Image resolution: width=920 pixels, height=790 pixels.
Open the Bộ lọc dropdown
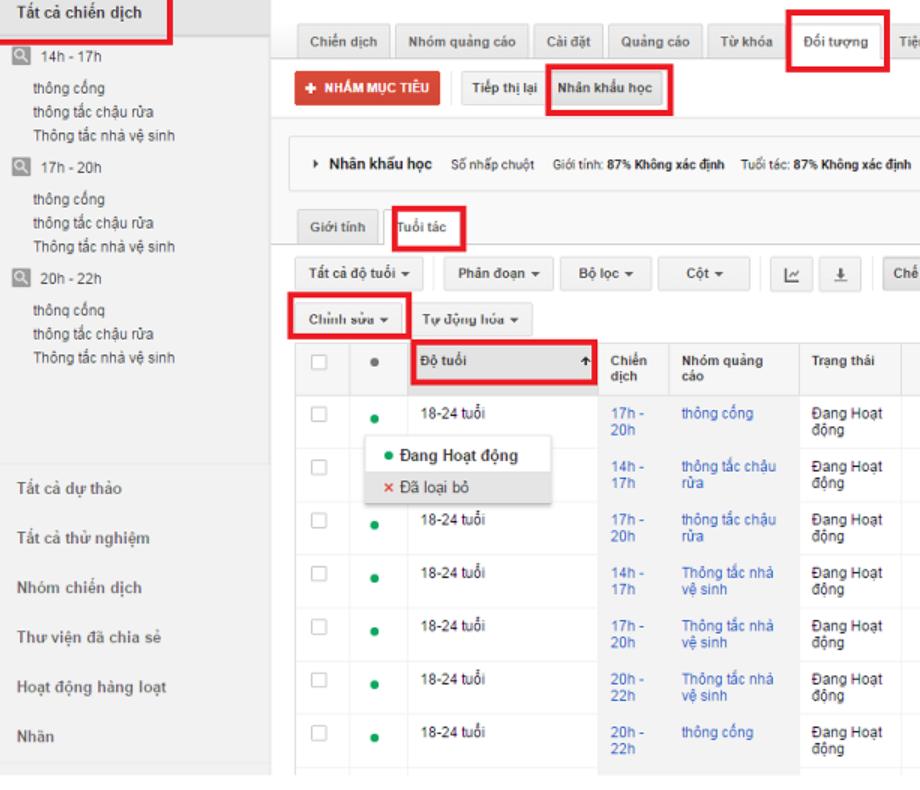(x=606, y=274)
